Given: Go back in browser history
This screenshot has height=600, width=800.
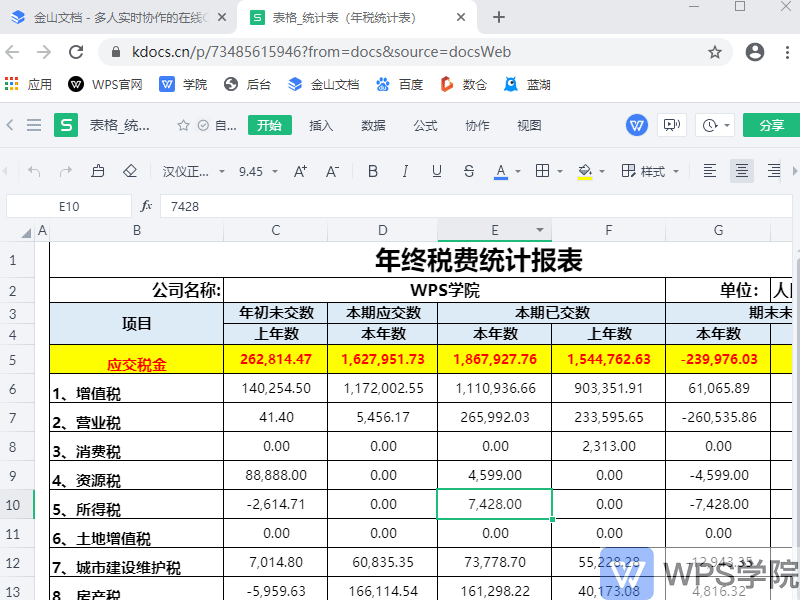Looking at the screenshot, I should (12, 52).
